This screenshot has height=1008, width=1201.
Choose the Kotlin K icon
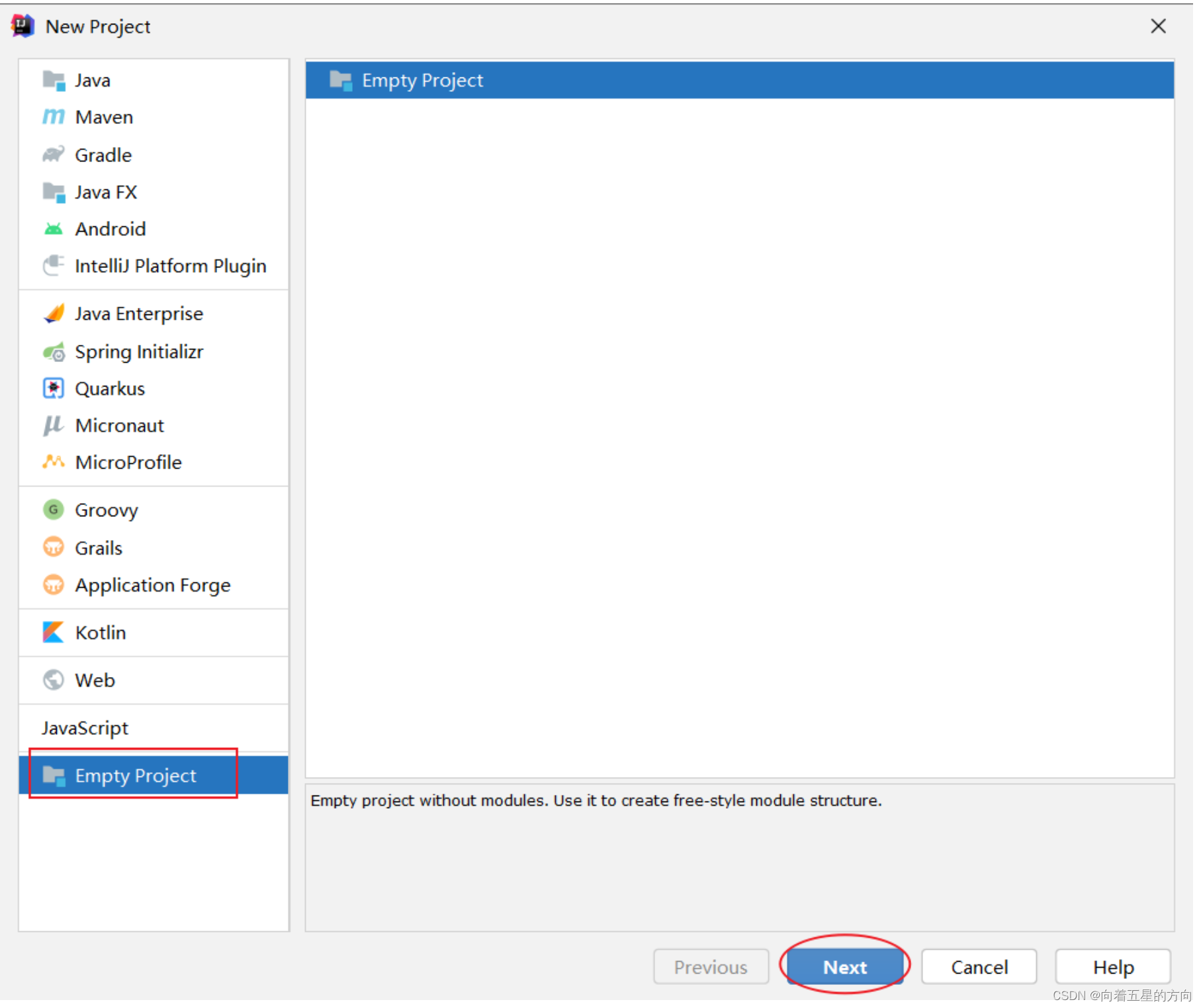pos(54,633)
